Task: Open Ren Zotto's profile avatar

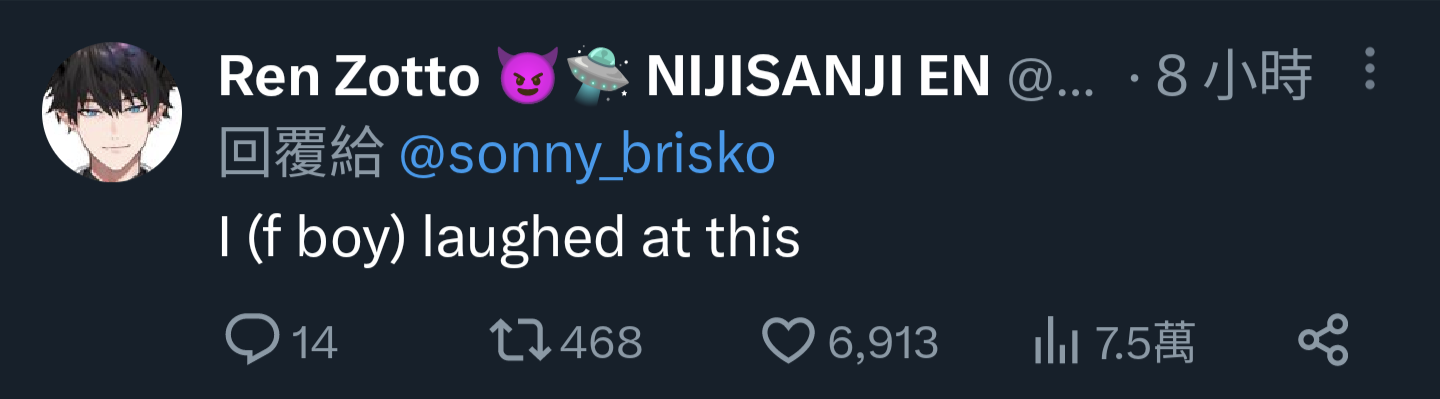Action: click(x=112, y=113)
